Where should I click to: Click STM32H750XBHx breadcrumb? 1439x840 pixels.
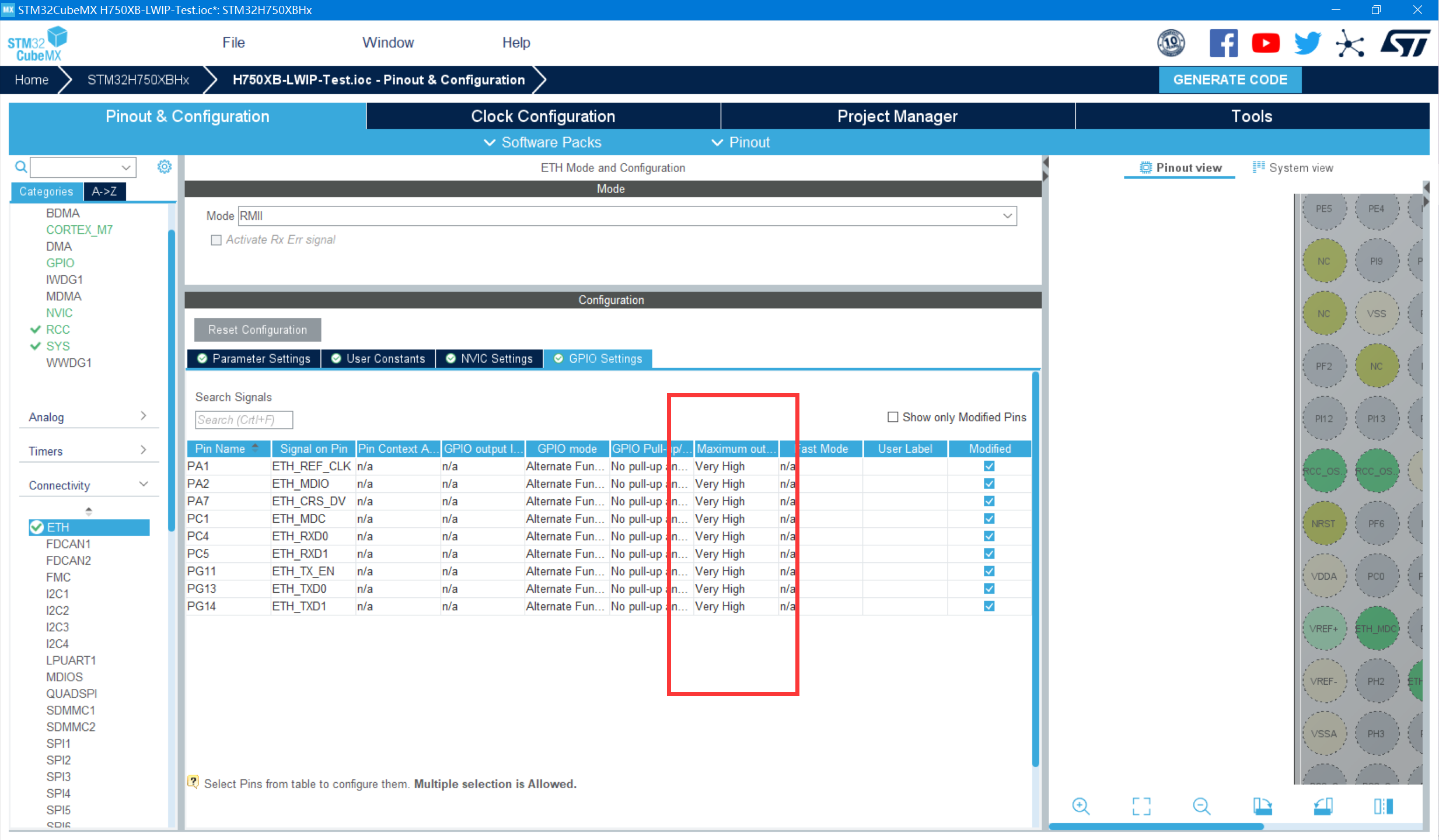(138, 80)
